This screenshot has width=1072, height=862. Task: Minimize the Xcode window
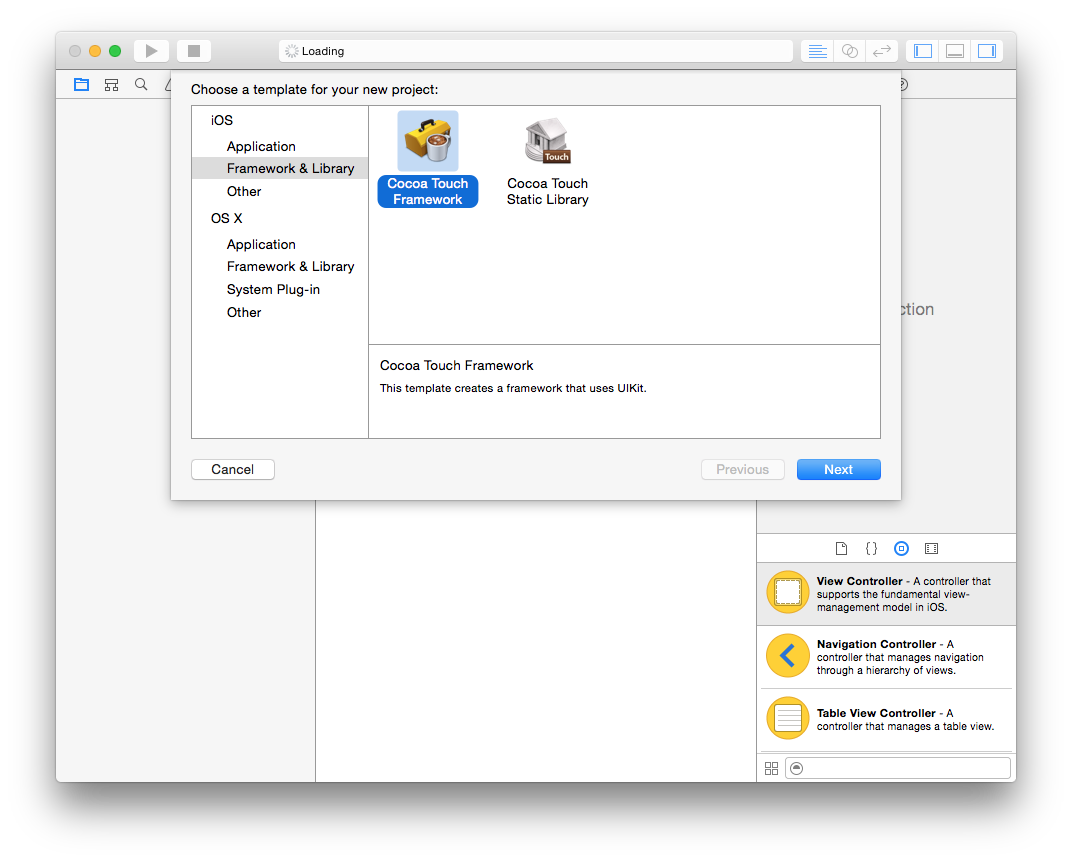click(95, 51)
